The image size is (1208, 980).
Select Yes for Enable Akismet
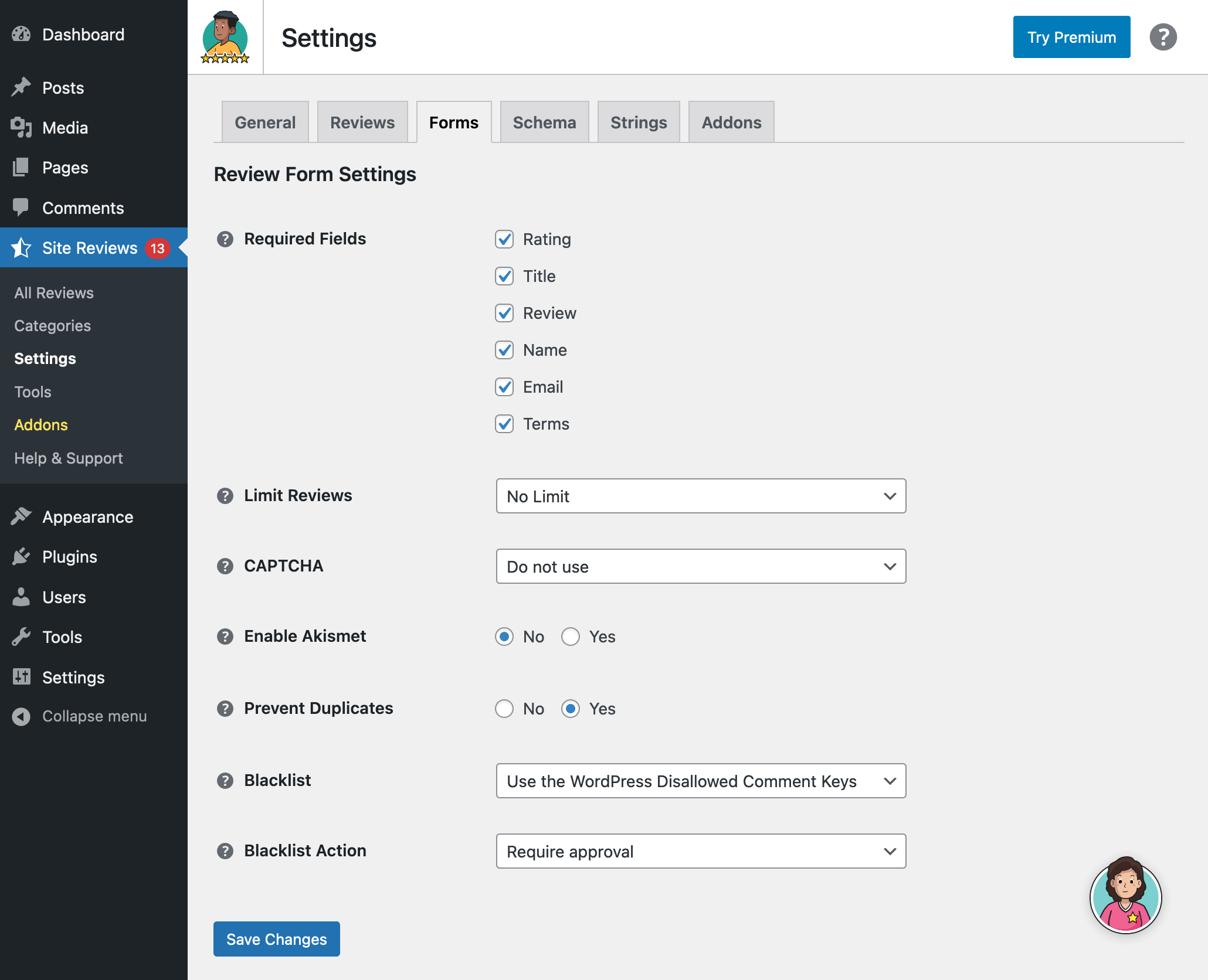(571, 637)
